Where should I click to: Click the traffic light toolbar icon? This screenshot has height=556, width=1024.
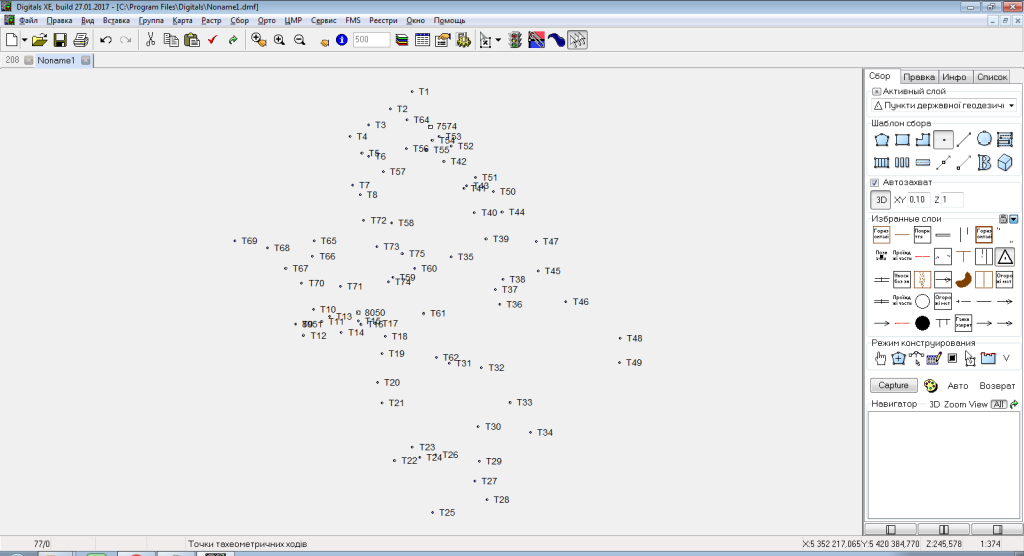click(x=515, y=40)
